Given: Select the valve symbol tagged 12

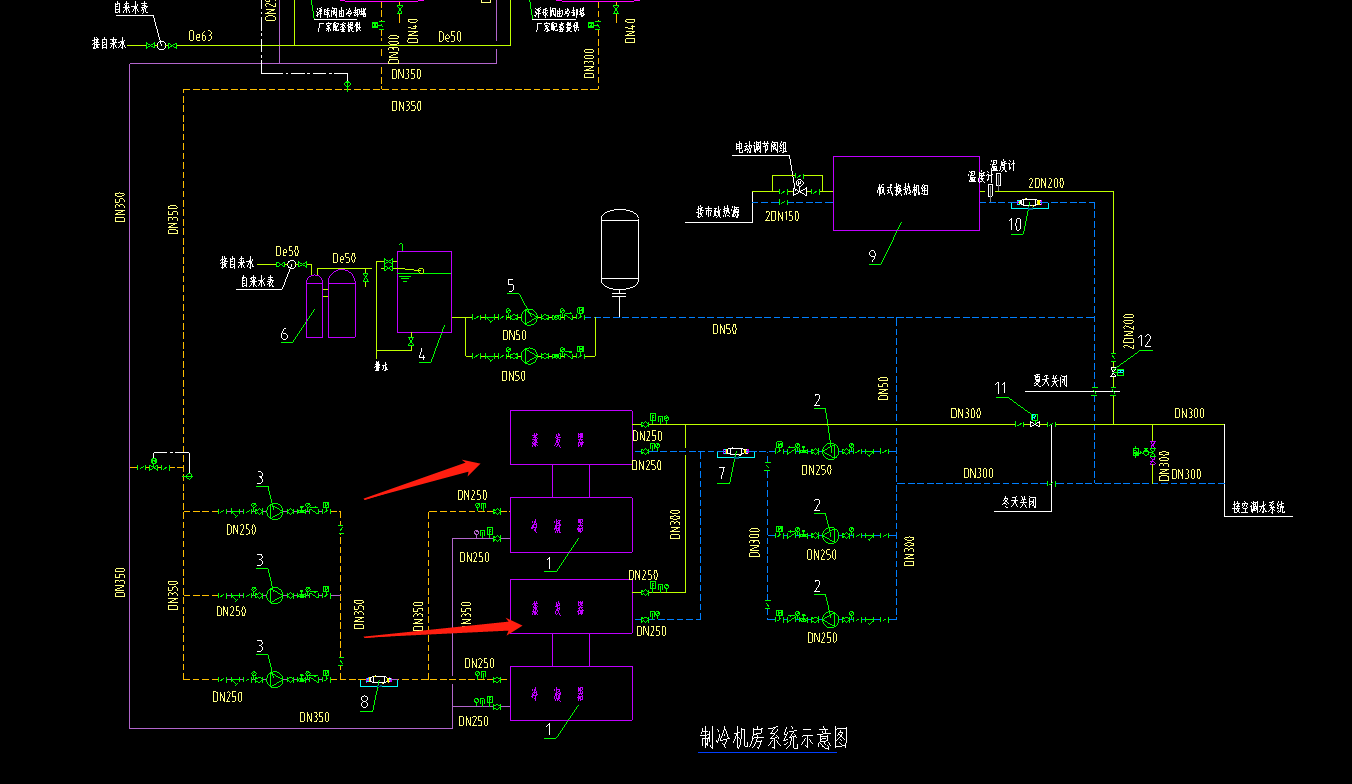Looking at the screenshot, I should [x=1115, y=372].
